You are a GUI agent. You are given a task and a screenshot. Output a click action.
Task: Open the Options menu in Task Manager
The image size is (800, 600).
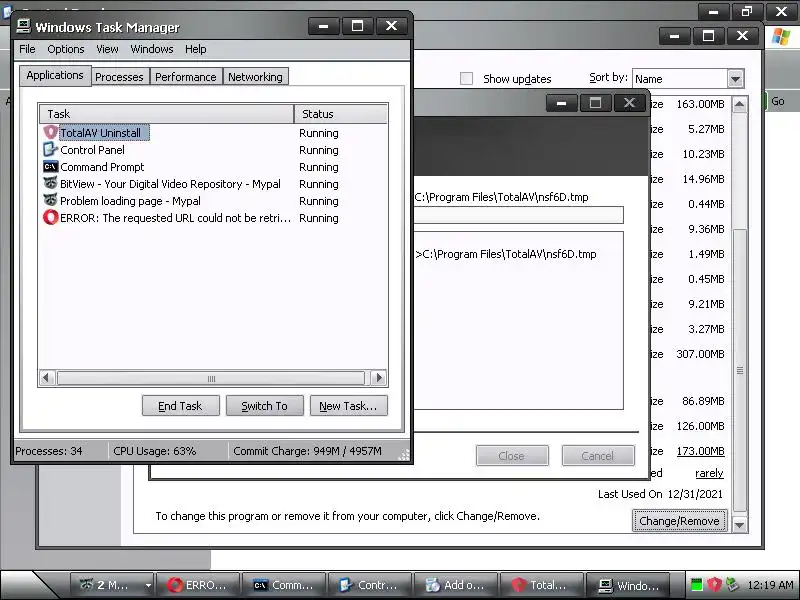(x=66, y=49)
